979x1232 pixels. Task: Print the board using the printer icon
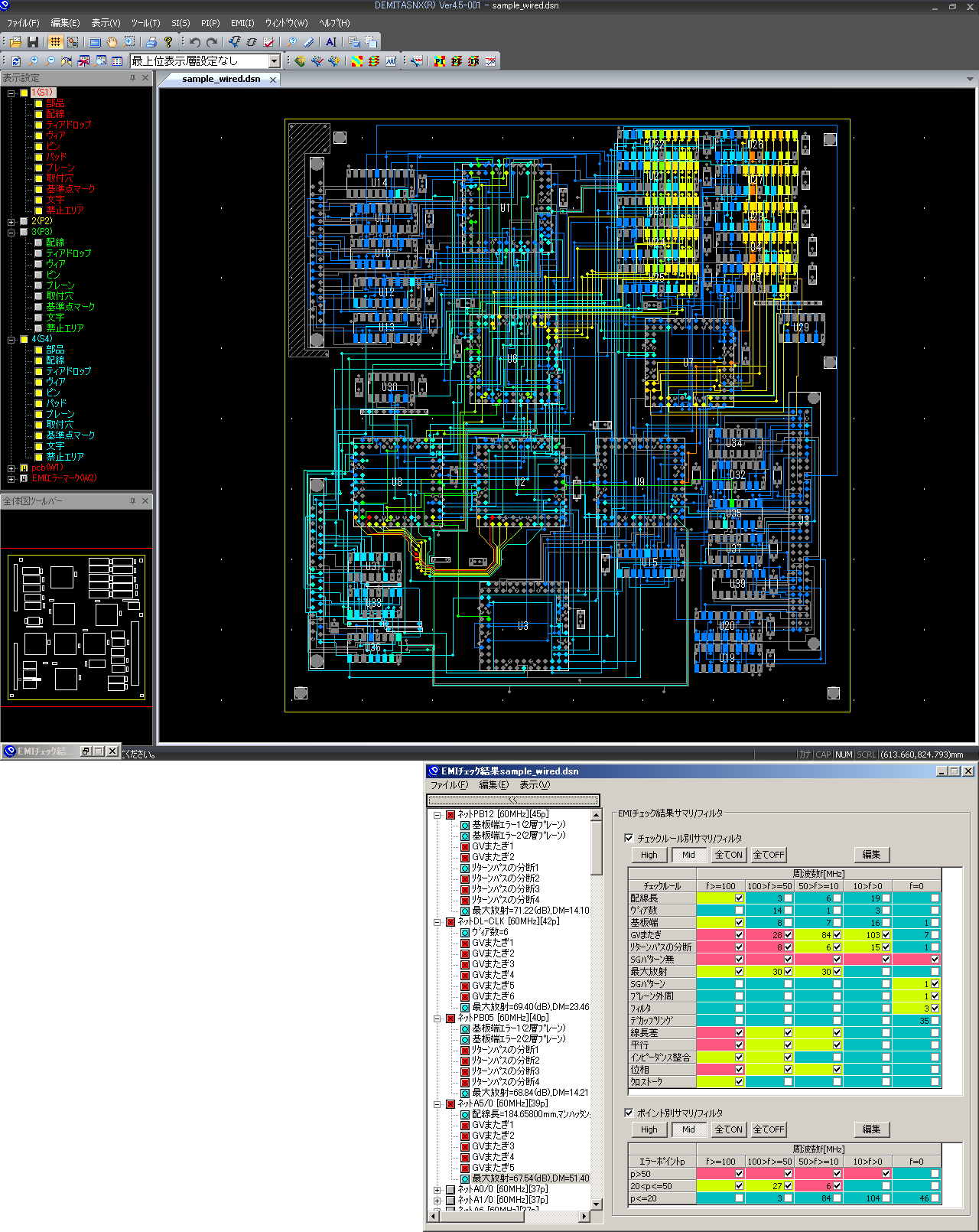pyautogui.click(x=151, y=42)
